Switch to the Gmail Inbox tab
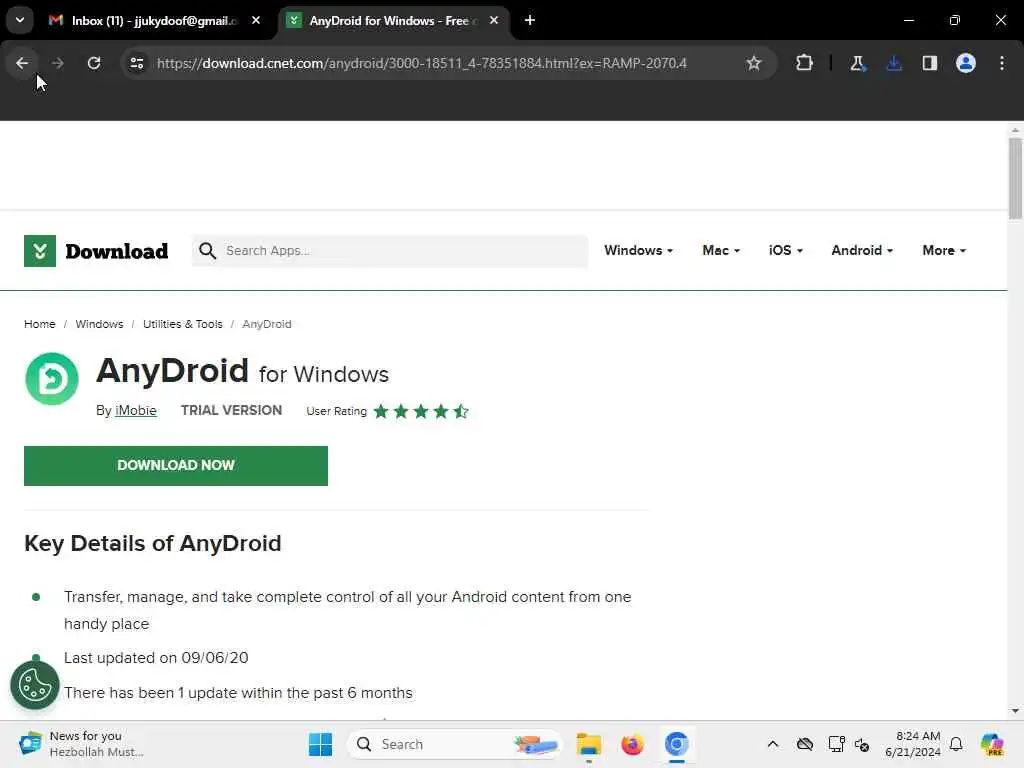1024x768 pixels. (x=154, y=20)
